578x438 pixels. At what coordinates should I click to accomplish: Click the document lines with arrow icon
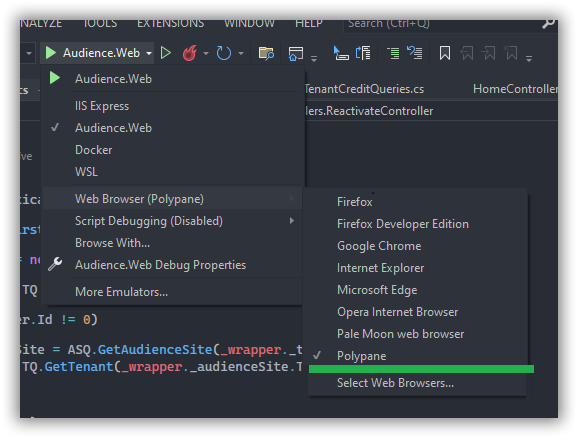(x=363, y=53)
